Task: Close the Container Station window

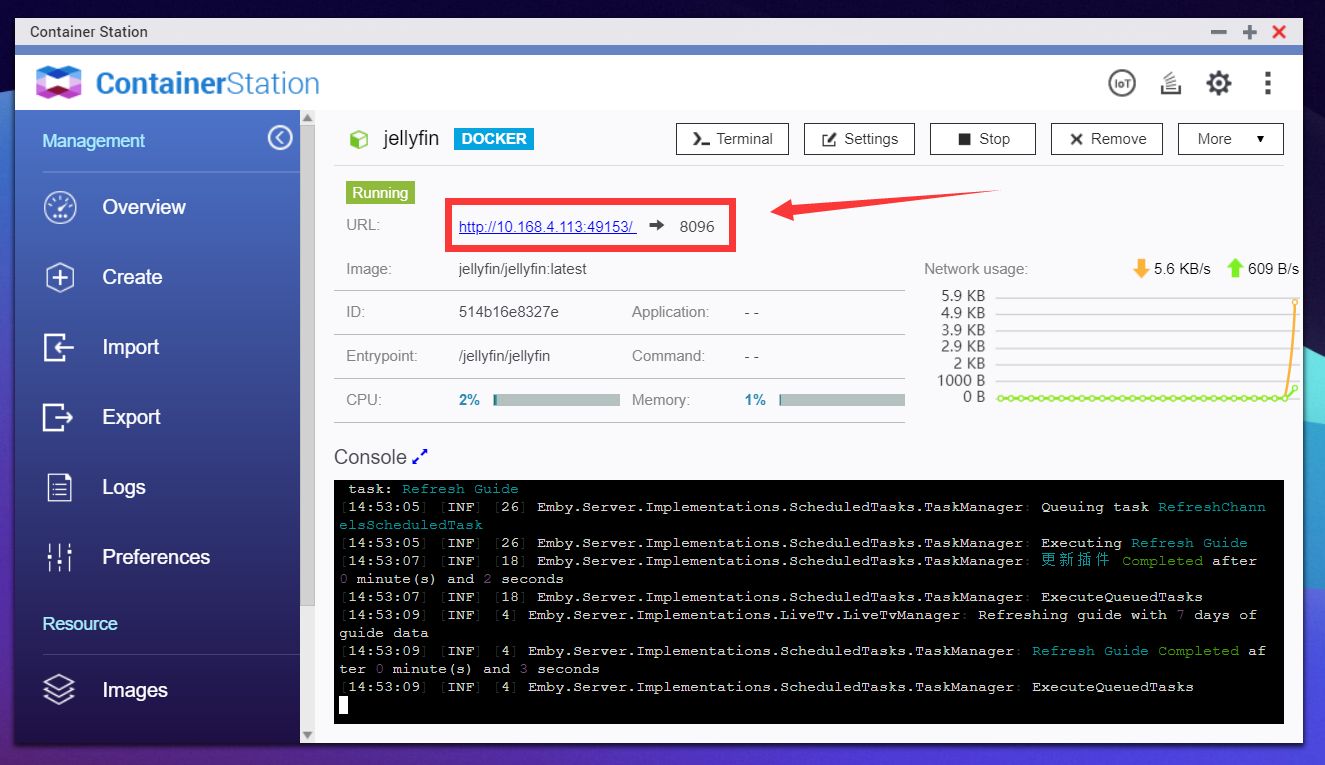Action: pyautogui.click(x=1279, y=32)
